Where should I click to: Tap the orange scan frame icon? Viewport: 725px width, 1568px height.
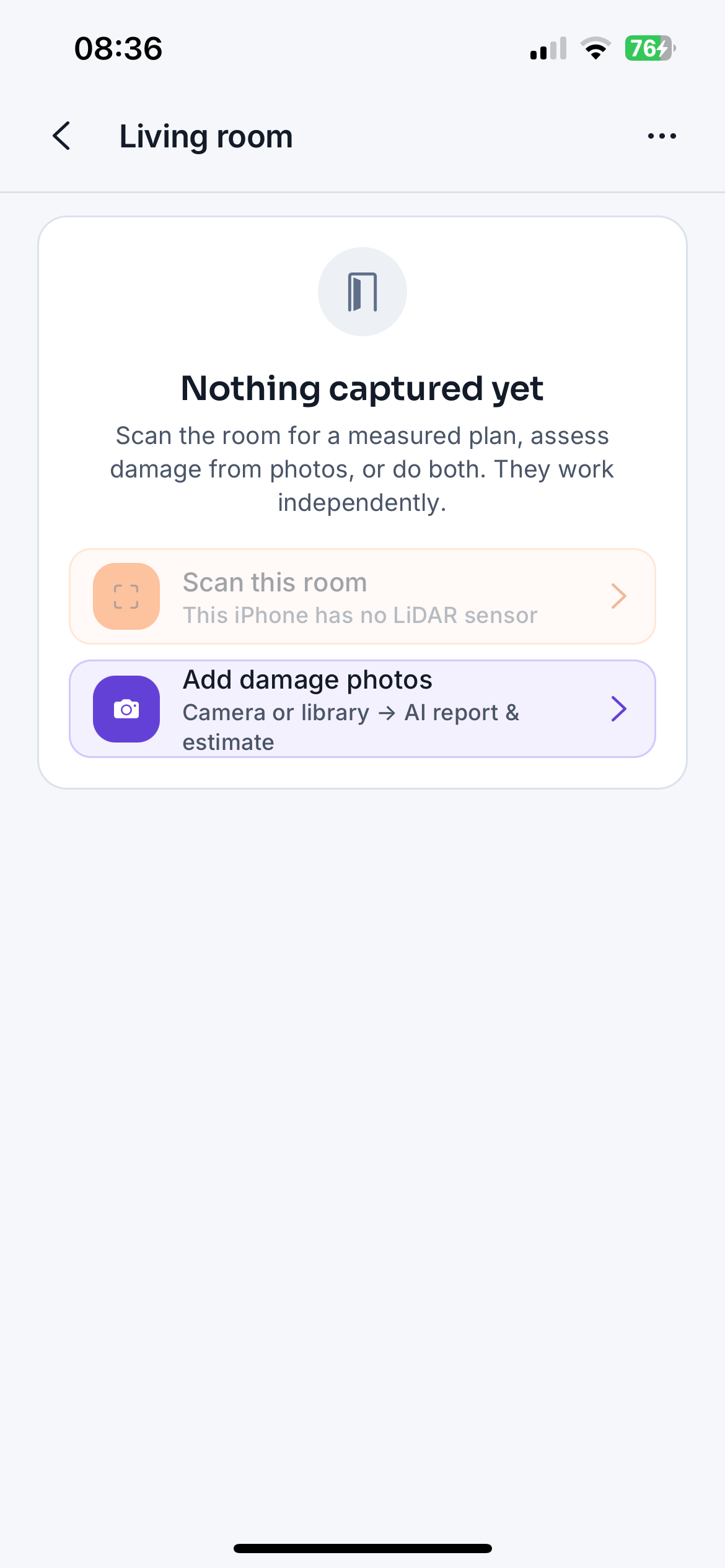pyautogui.click(x=126, y=596)
